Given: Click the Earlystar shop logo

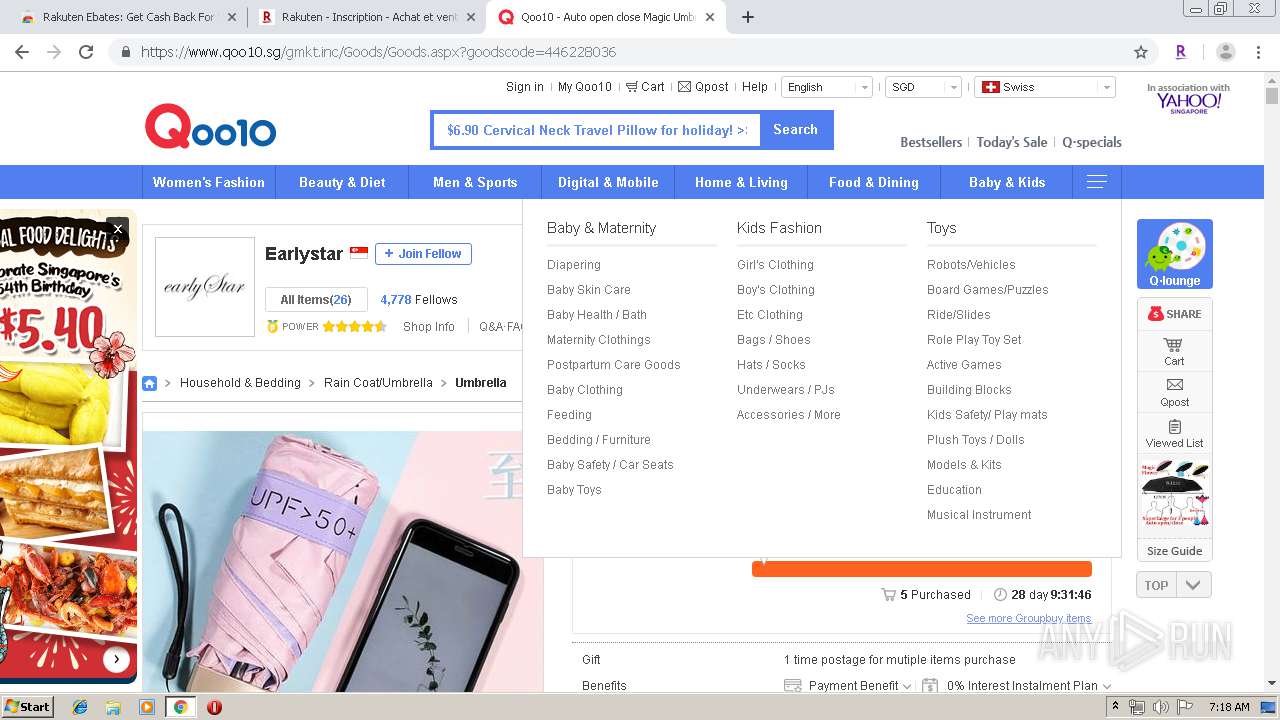Looking at the screenshot, I should 205,287.
